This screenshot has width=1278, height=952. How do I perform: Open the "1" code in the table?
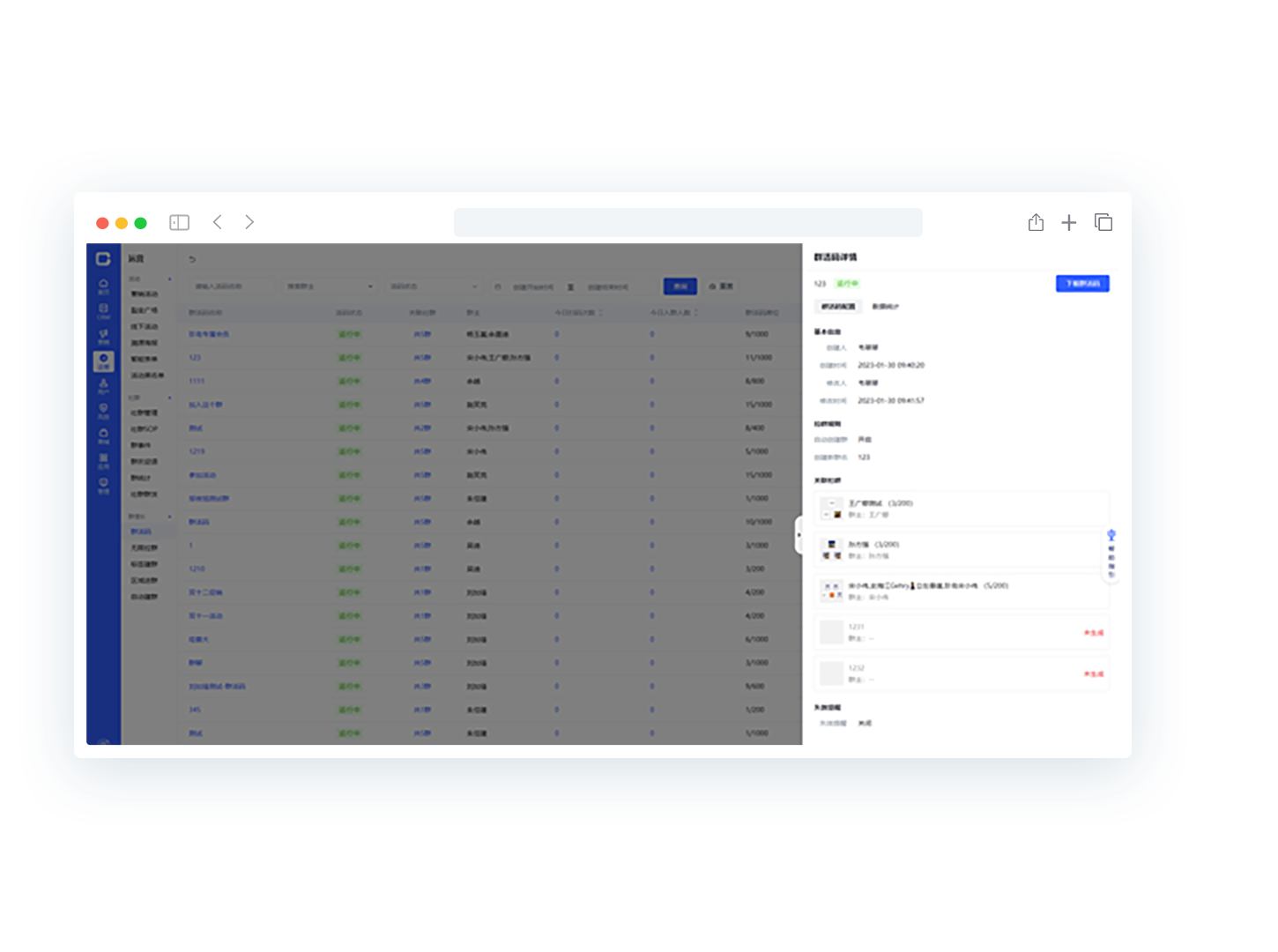click(190, 546)
